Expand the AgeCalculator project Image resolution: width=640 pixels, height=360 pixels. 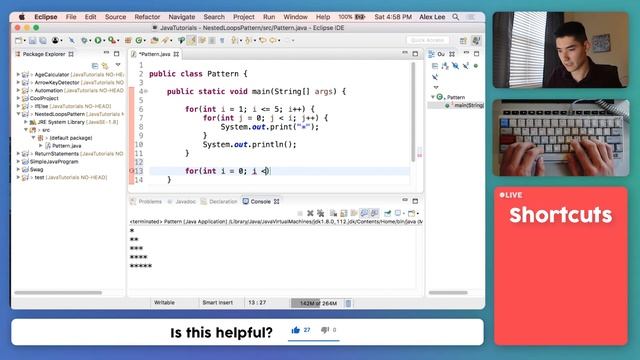tap(18, 75)
